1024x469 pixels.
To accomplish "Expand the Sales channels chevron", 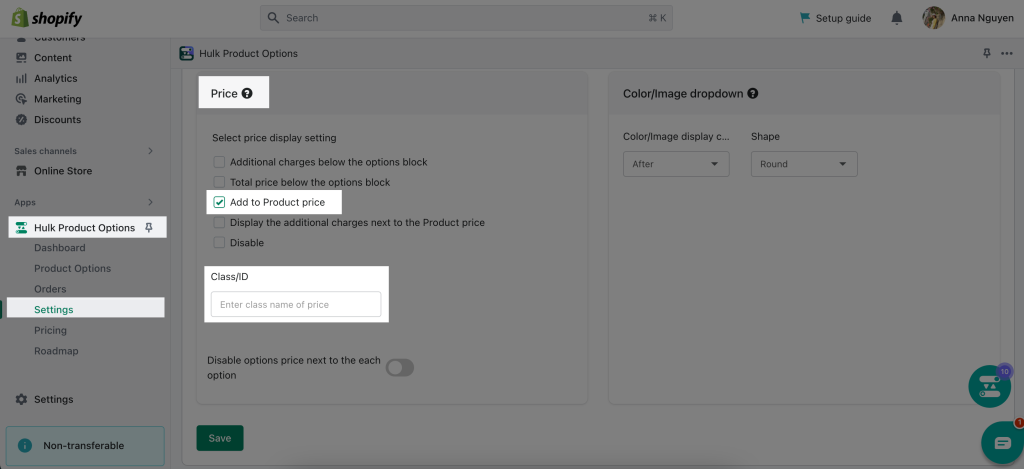I will pos(150,151).
